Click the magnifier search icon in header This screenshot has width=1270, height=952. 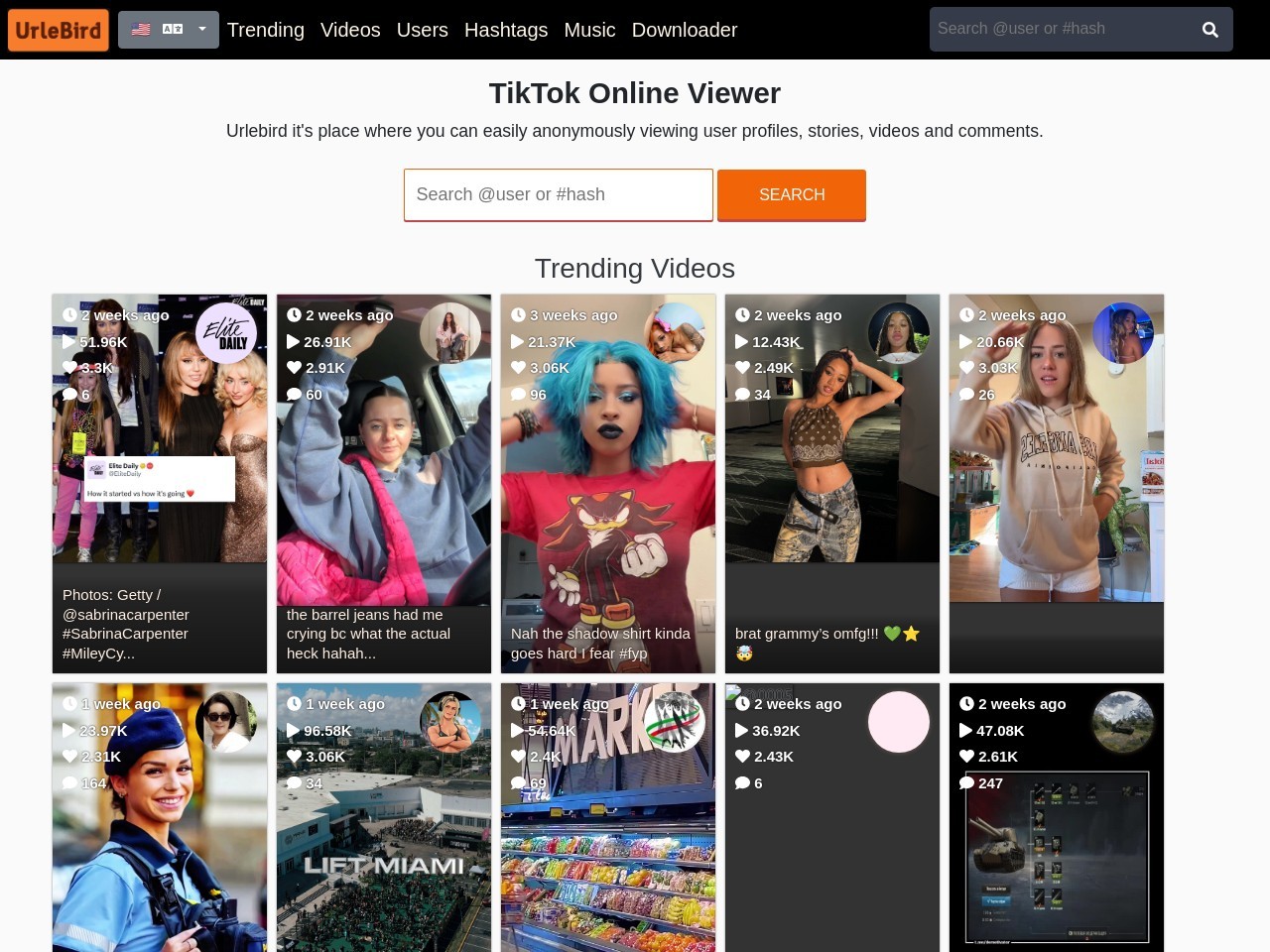pos(1210,30)
